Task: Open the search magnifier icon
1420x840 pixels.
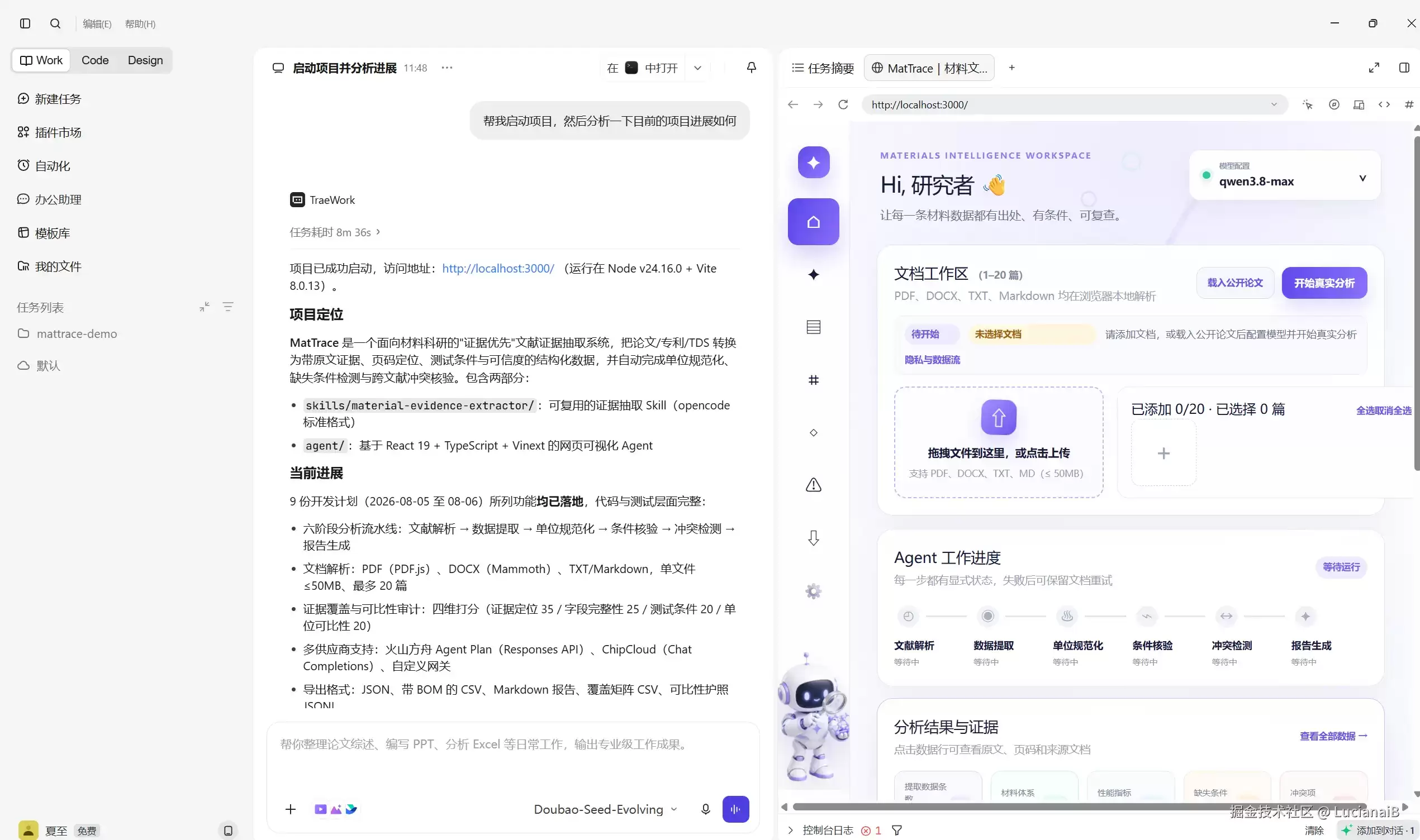Action: point(55,23)
